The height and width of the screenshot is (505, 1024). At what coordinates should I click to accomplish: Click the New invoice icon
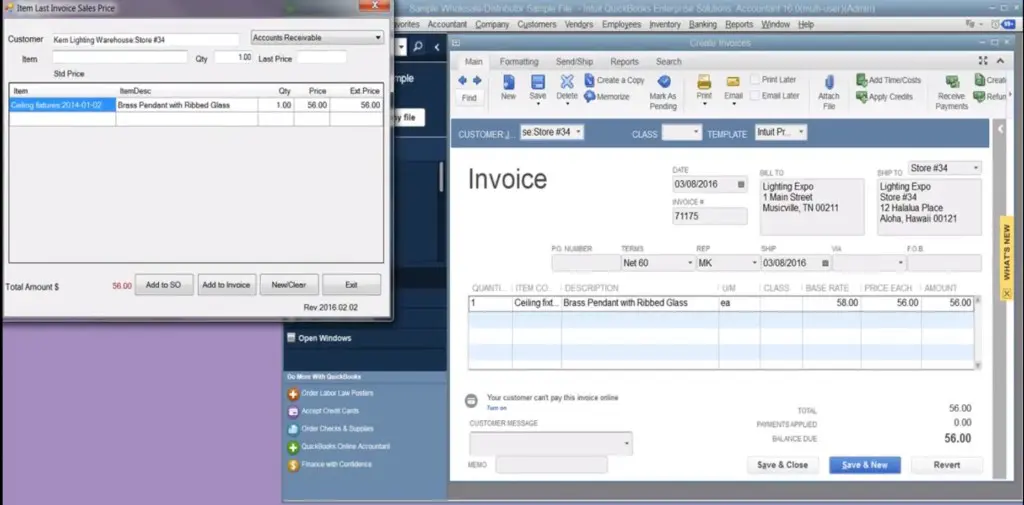pyautogui.click(x=508, y=84)
